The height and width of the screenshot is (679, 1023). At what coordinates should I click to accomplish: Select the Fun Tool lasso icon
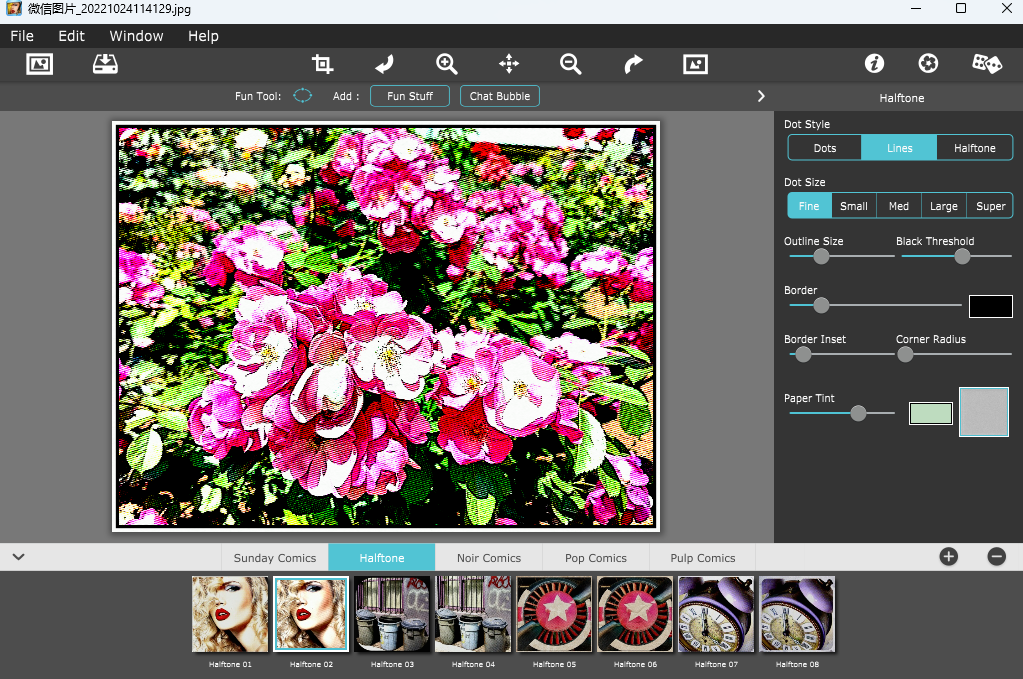coord(303,96)
